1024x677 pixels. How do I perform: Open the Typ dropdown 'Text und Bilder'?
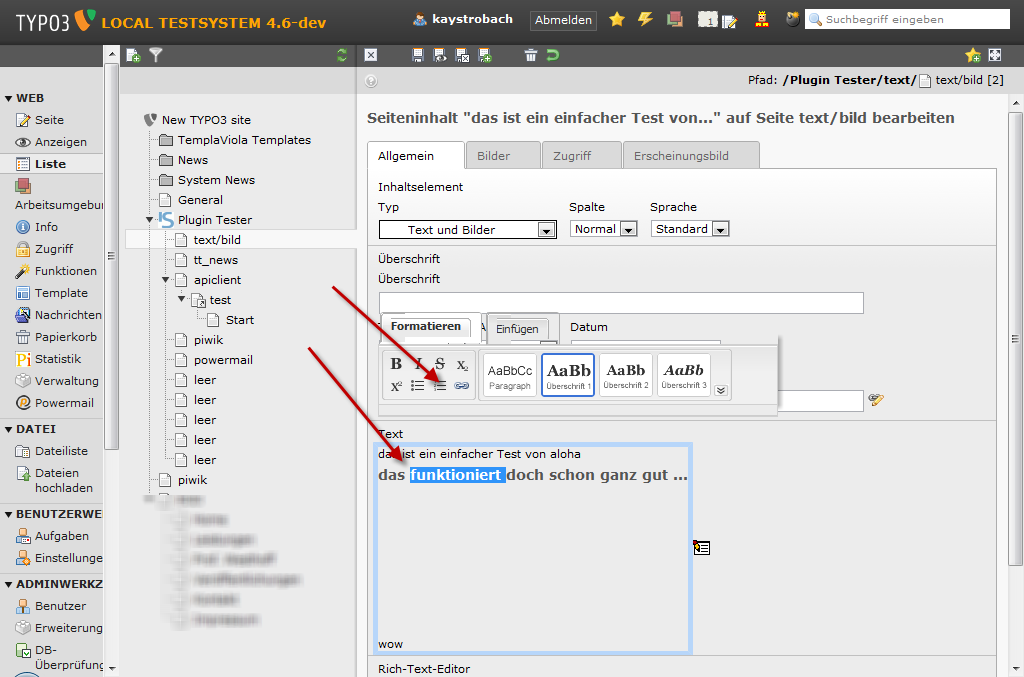click(467, 230)
